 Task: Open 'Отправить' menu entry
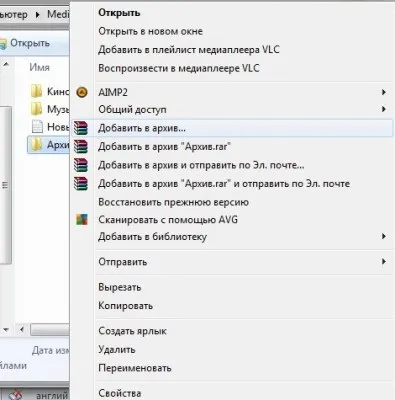point(232,262)
